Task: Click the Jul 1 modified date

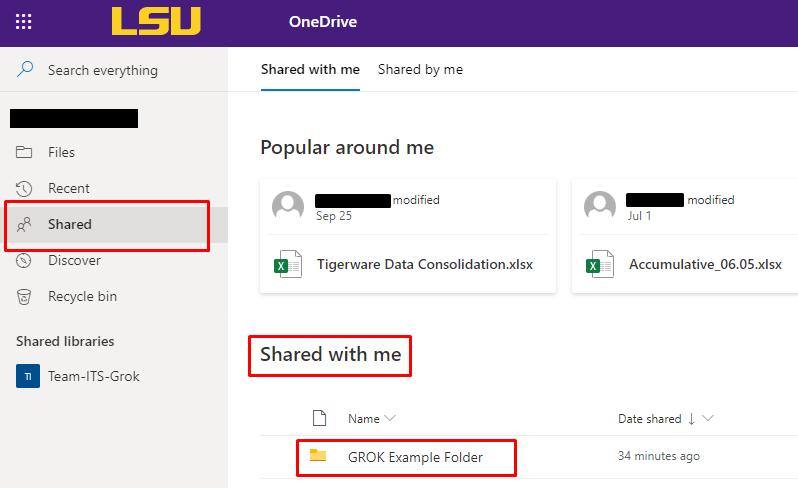Action: click(640, 216)
